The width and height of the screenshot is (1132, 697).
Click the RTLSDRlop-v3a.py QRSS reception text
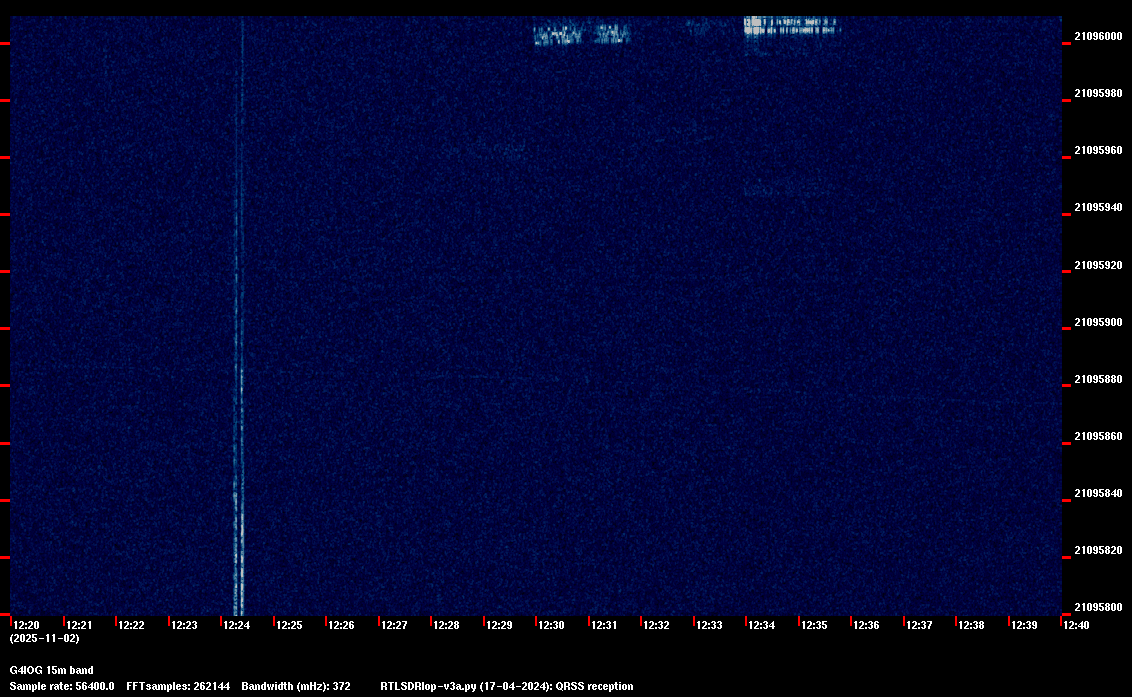507,686
